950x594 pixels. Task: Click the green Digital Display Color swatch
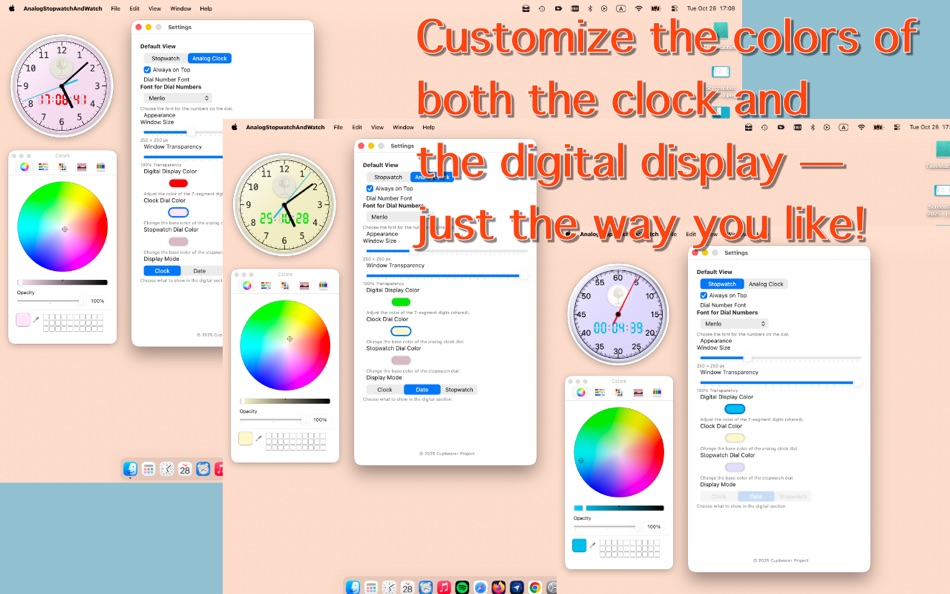click(399, 304)
